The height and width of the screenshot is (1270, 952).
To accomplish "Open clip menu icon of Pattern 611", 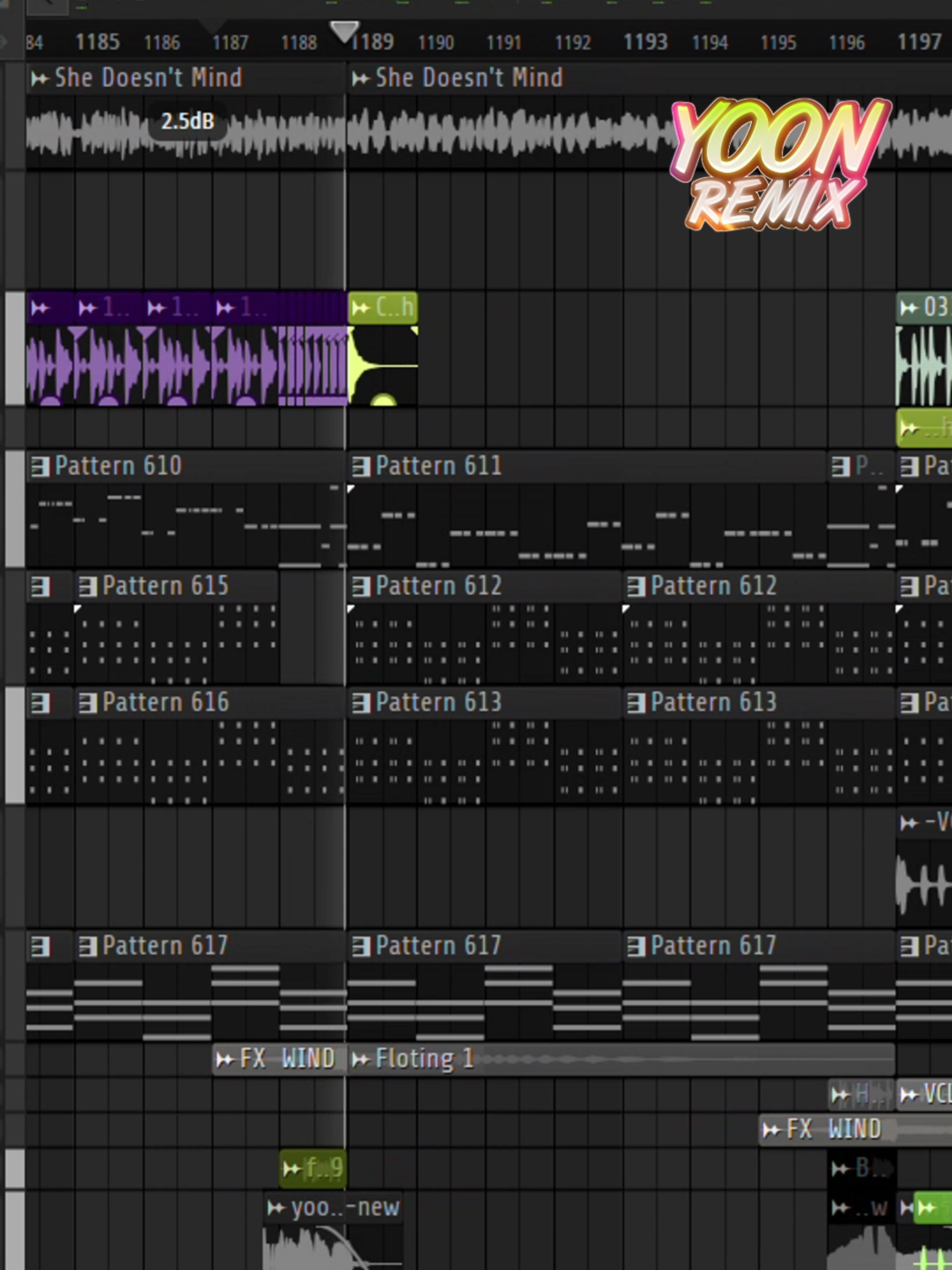I will coord(361,467).
